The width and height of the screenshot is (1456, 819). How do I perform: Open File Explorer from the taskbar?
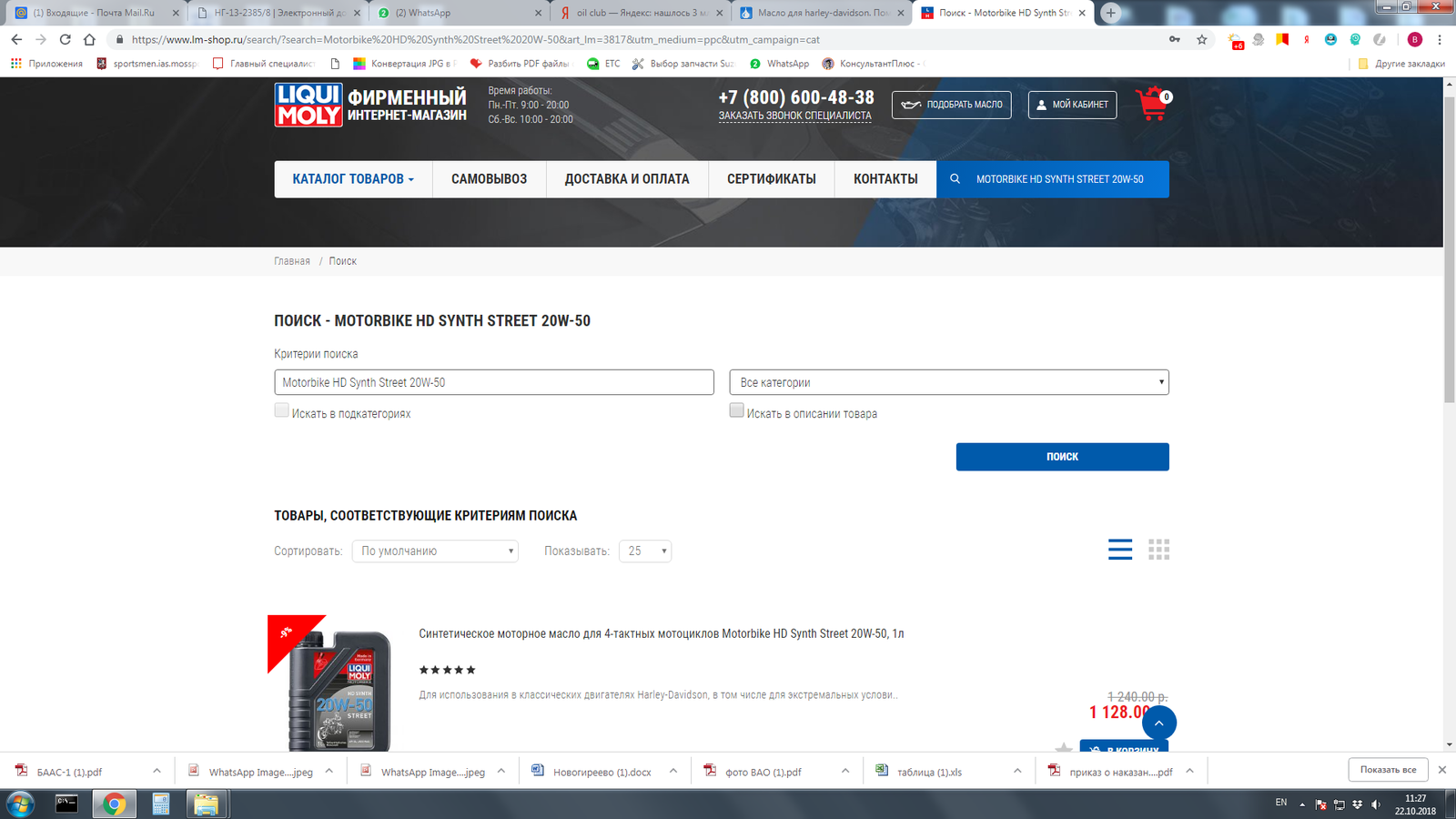coord(207,804)
